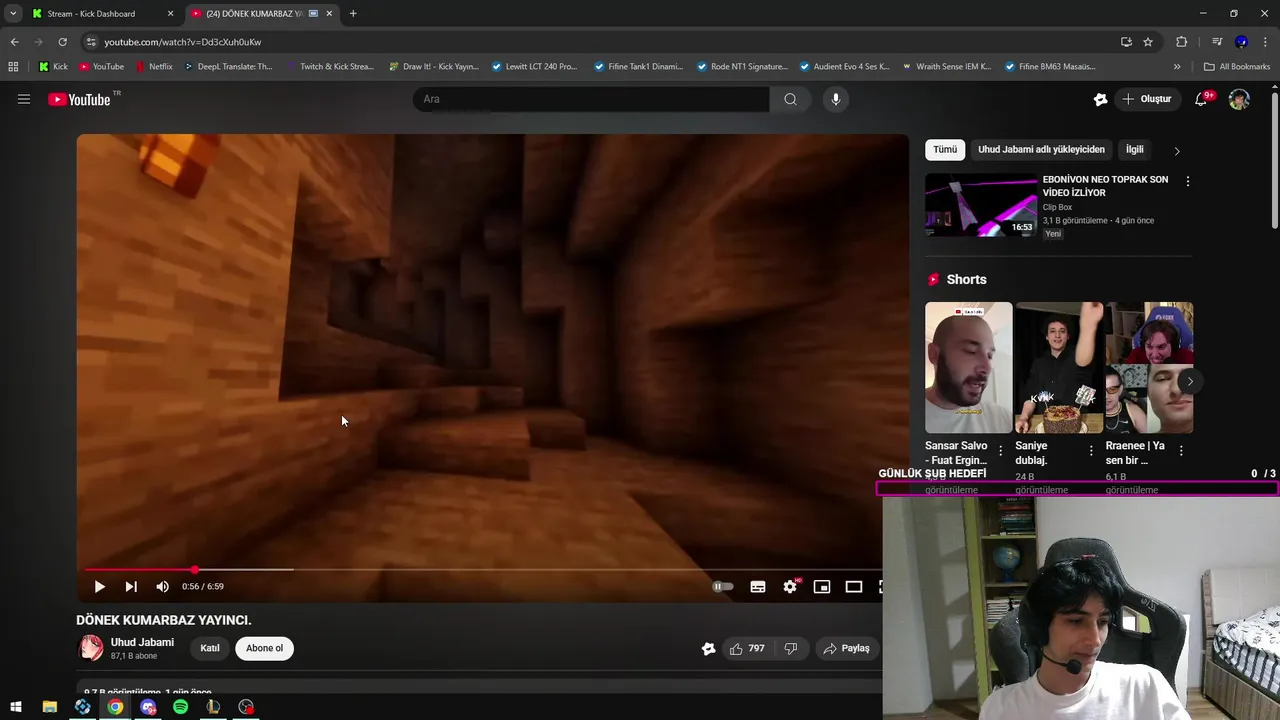Show next Shorts with arrow
The image size is (1280, 720).
tap(1190, 381)
